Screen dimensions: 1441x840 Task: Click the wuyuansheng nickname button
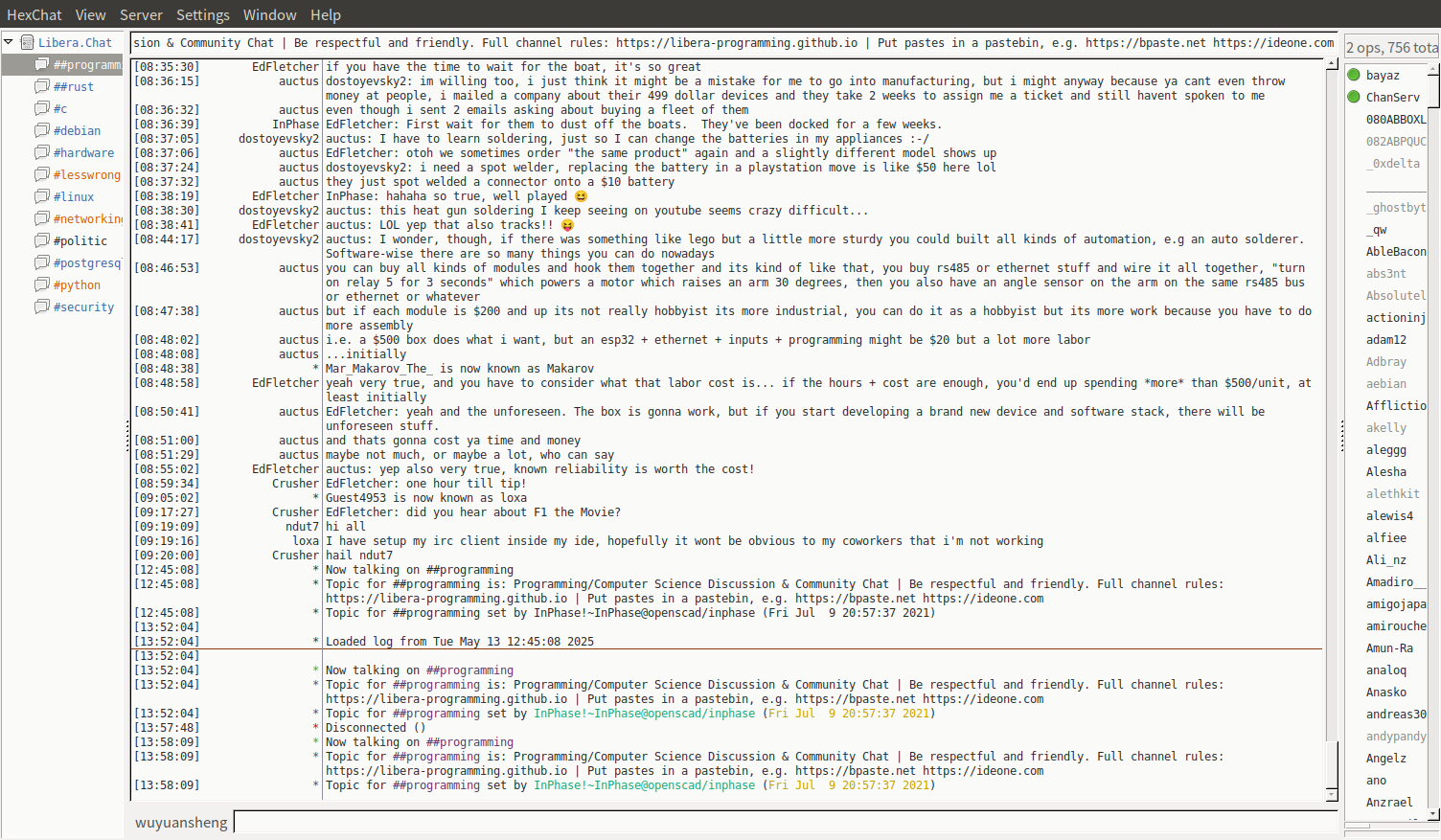click(x=181, y=823)
